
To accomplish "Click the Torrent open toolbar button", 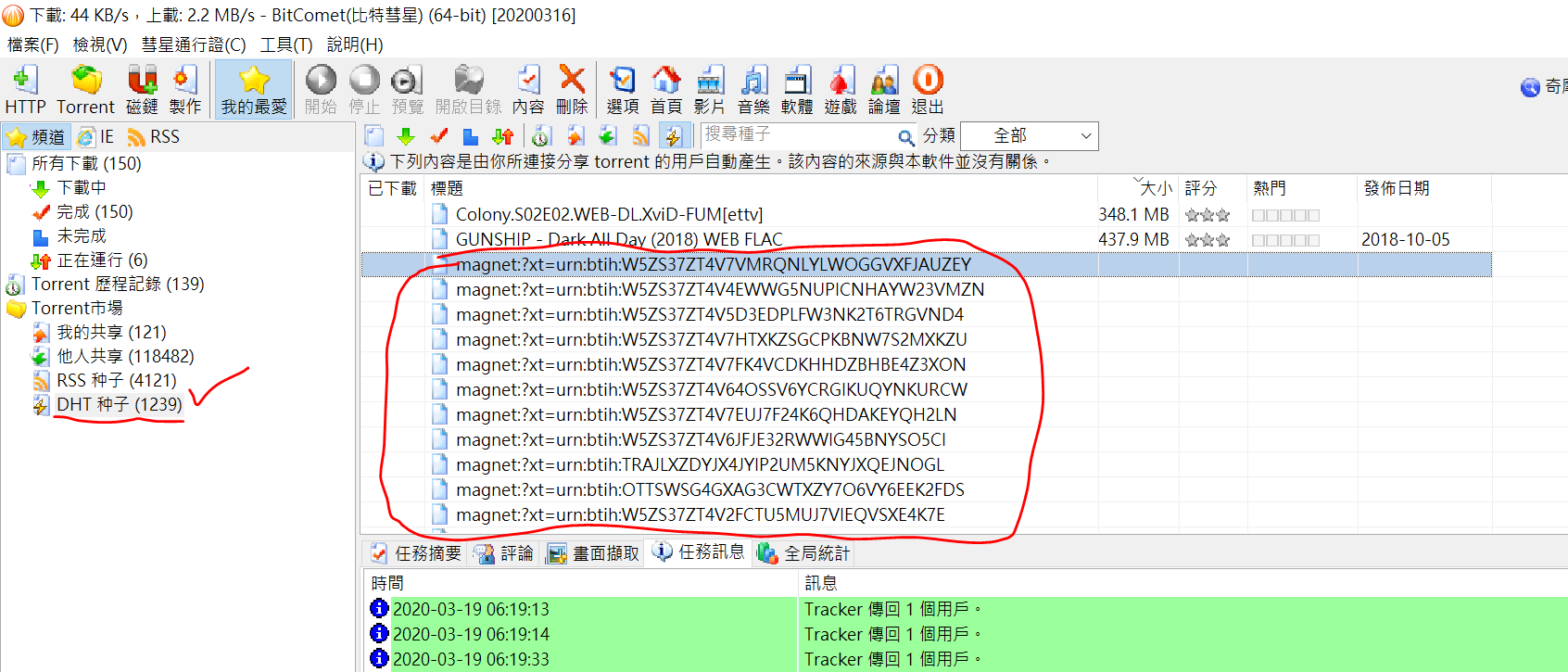I will [x=86, y=90].
